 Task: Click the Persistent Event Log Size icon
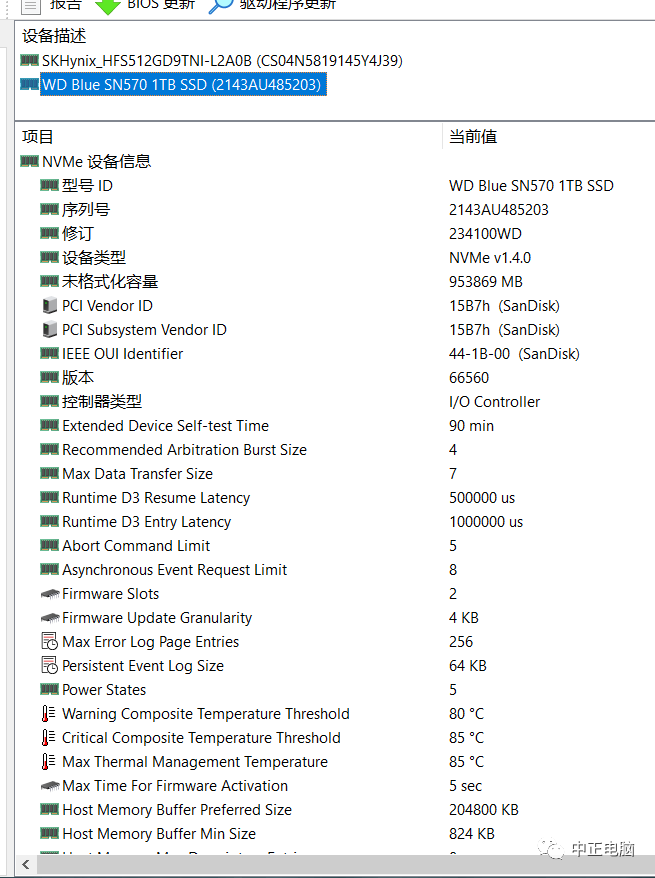(50, 666)
